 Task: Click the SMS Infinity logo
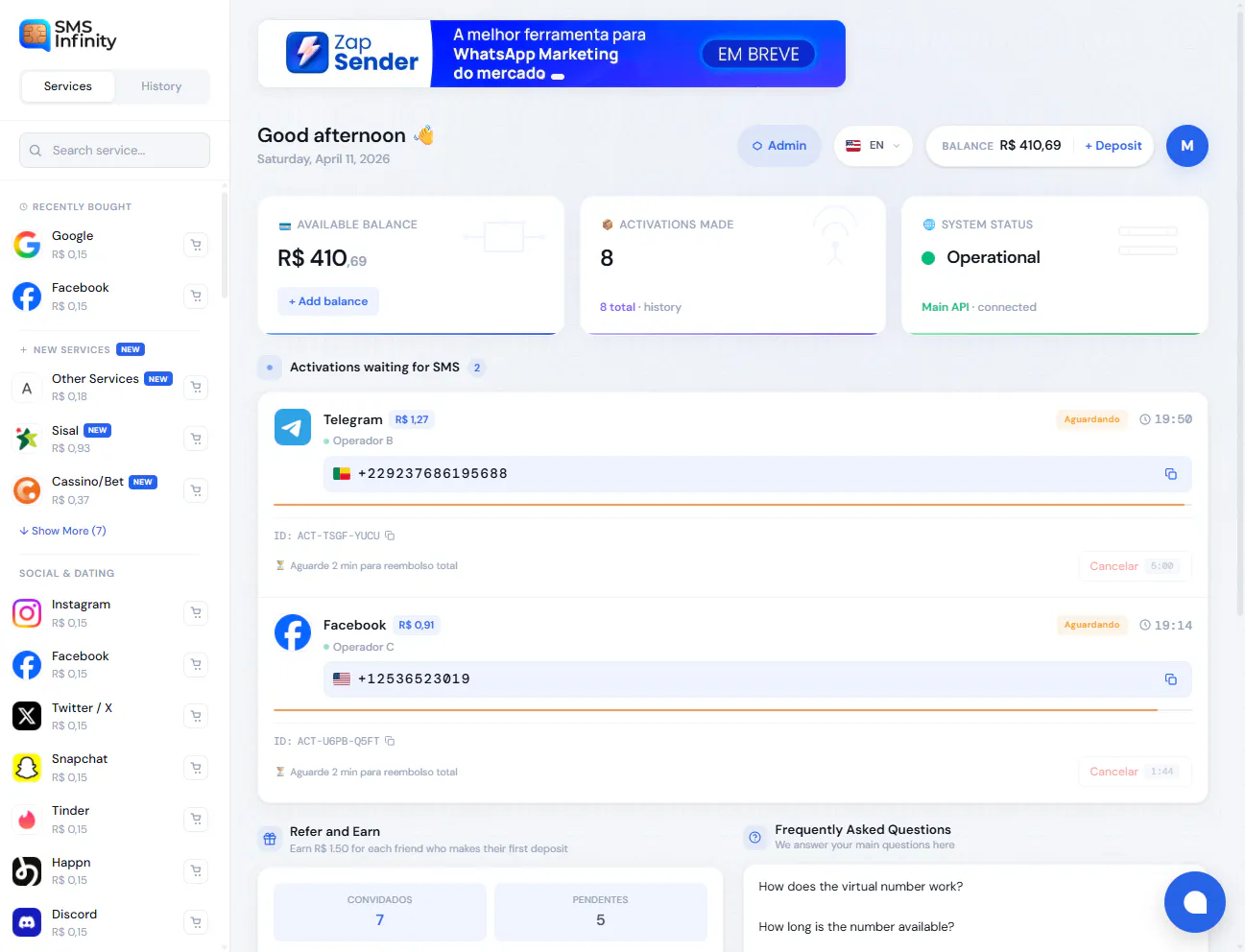pyautogui.click(x=68, y=35)
